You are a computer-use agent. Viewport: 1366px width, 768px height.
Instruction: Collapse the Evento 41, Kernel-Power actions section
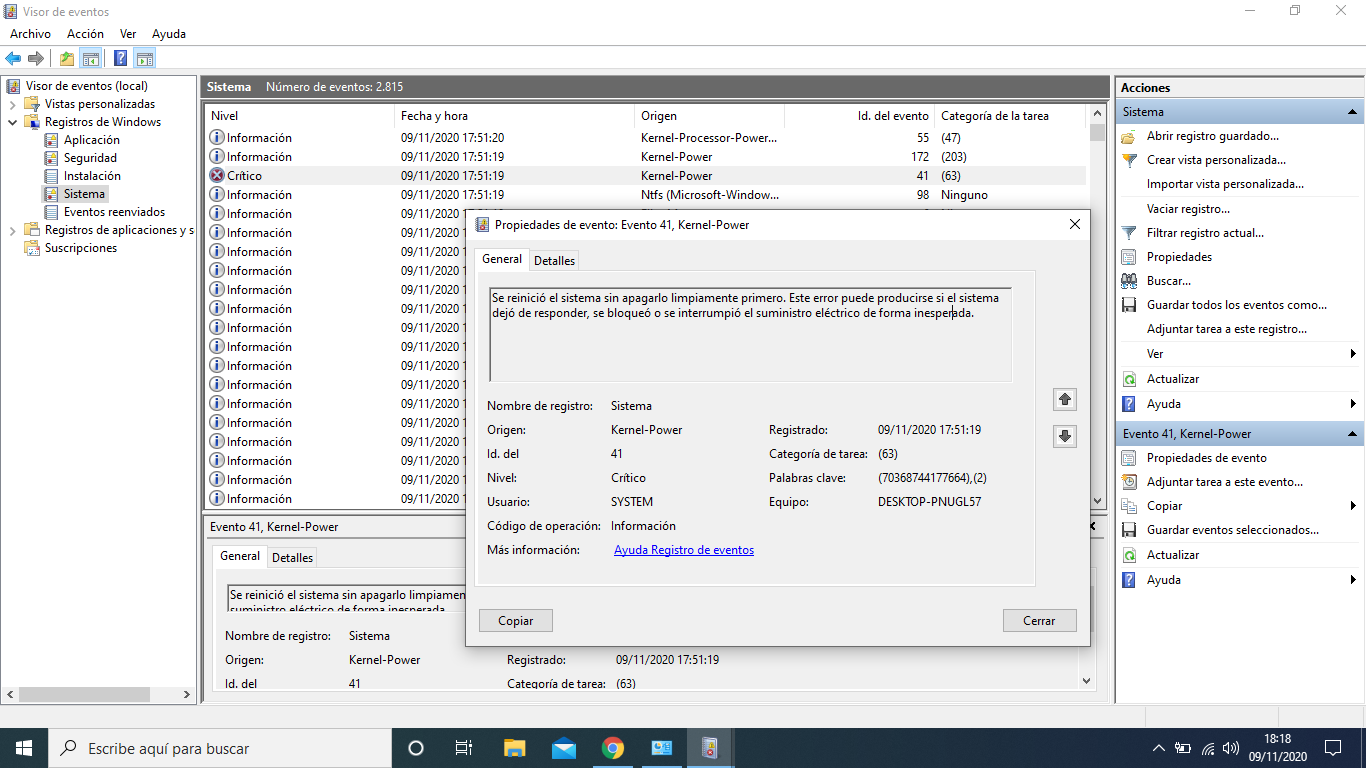pos(1353,434)
